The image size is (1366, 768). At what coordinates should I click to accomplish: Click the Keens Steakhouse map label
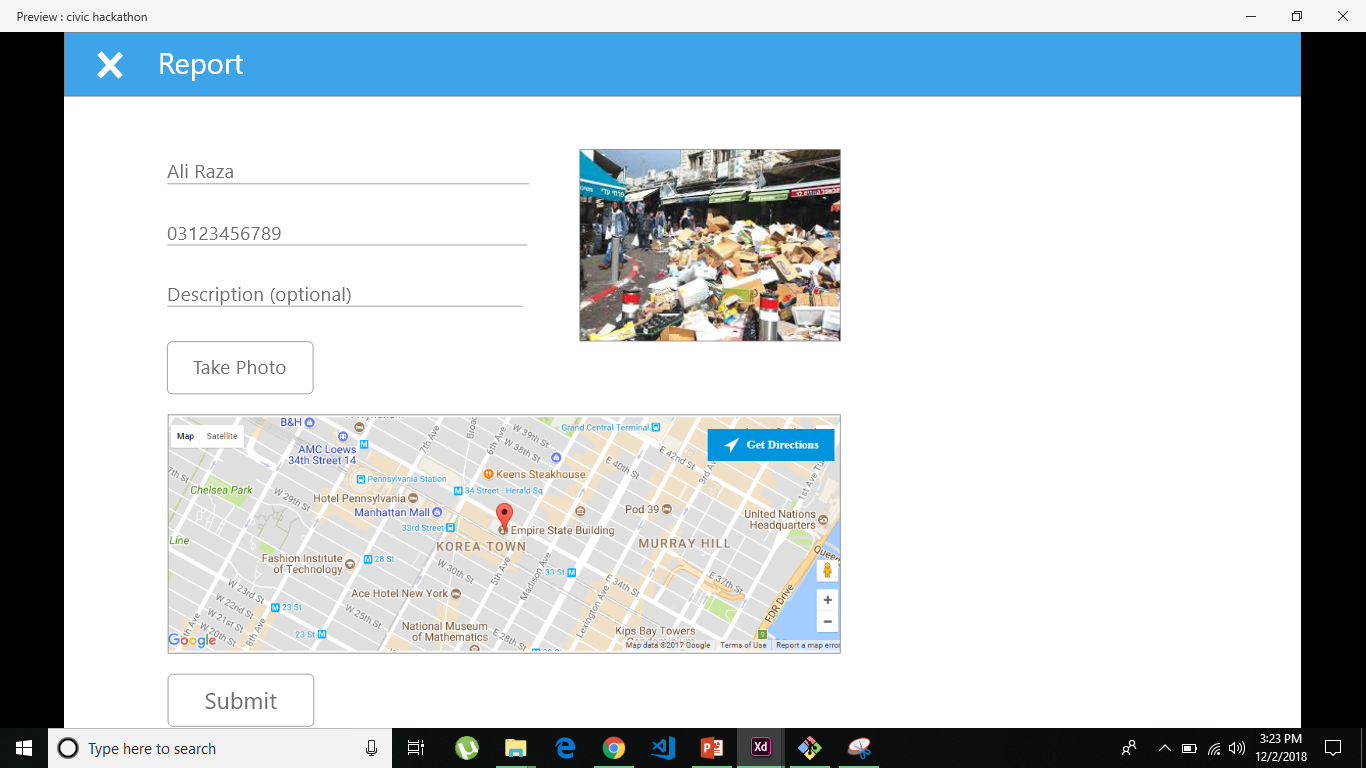point(541,474)
